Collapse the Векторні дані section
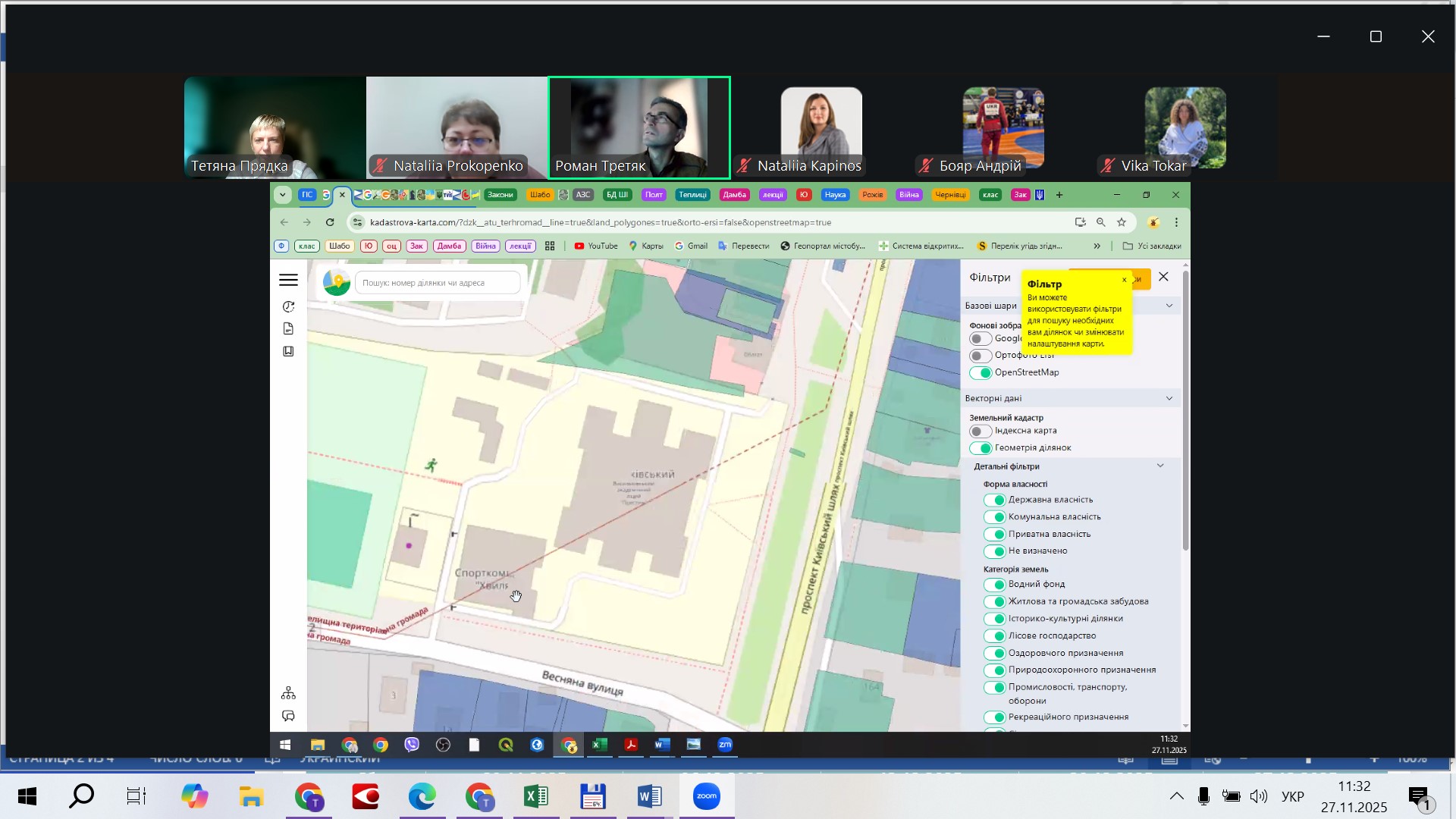The width and height of the screenshot is (1456, 819). (1169, 398)
